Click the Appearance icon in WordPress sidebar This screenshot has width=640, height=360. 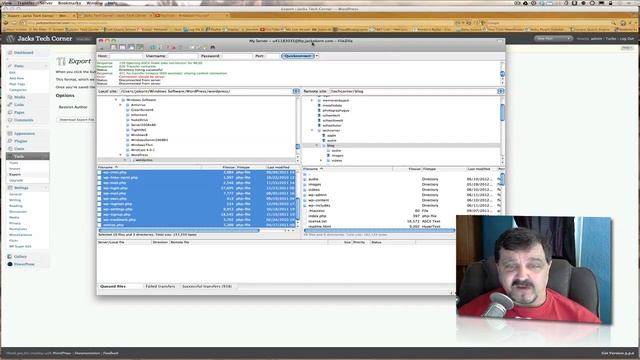[x=10, y=133]
